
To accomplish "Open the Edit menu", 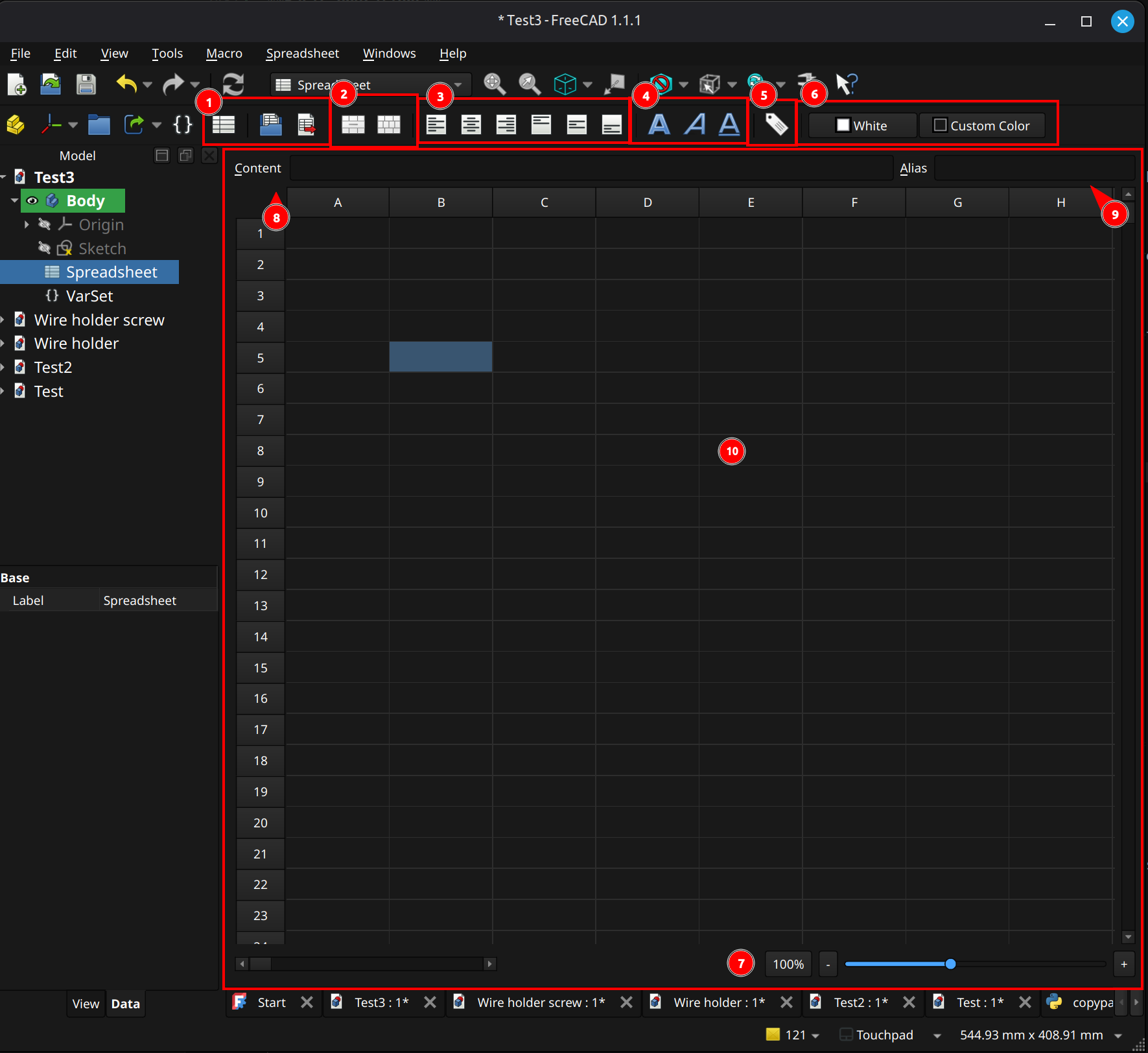I will (x=65, y=53).
